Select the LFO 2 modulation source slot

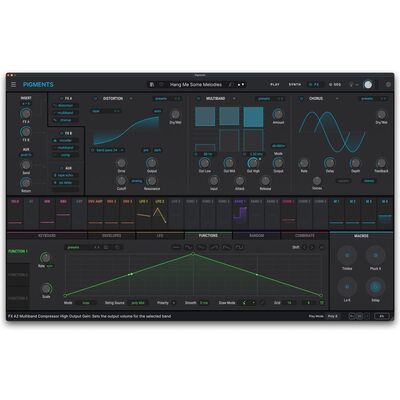coord(160,213)
